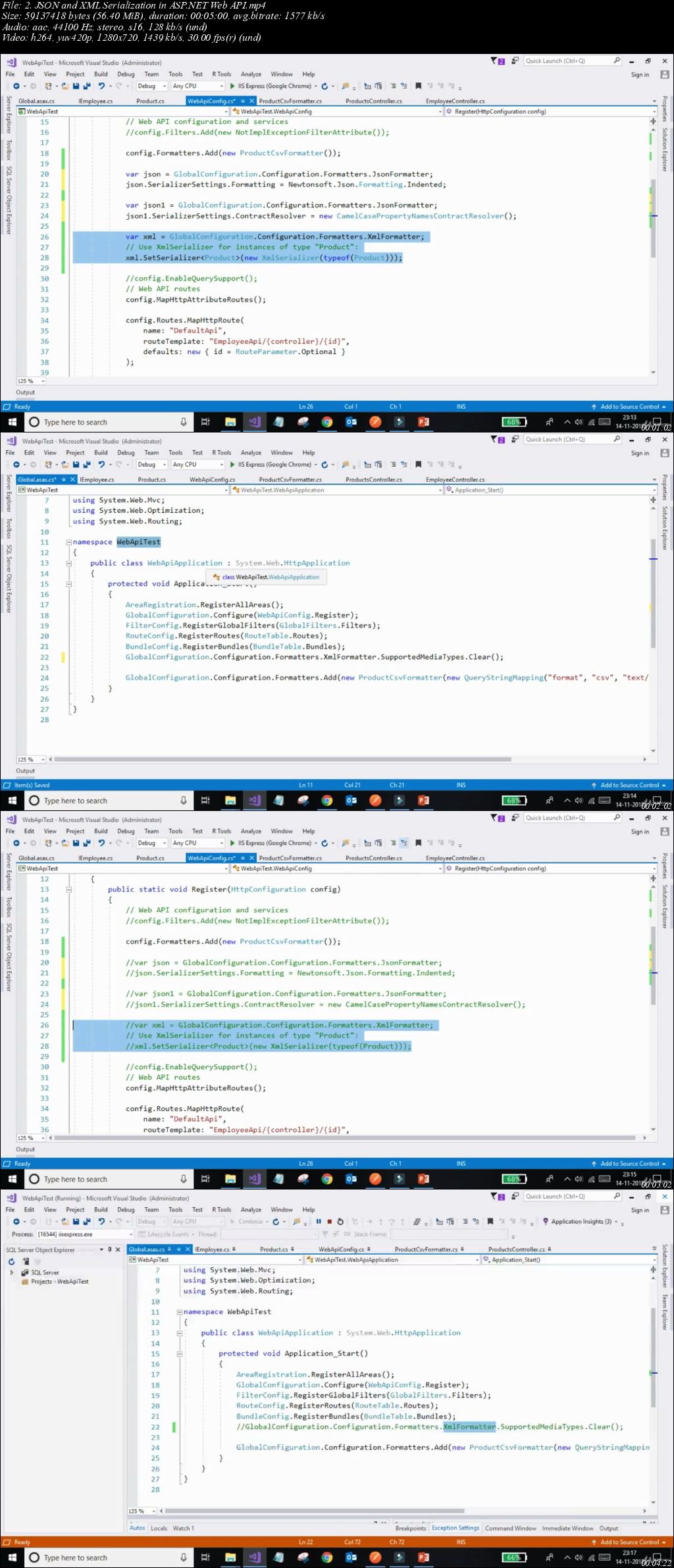Image resolution: width=674 pixels, height=1568 pixels.
Task: Open Toolbox side tab in 00:01:02 frame
Action: (x=9, y=150)
